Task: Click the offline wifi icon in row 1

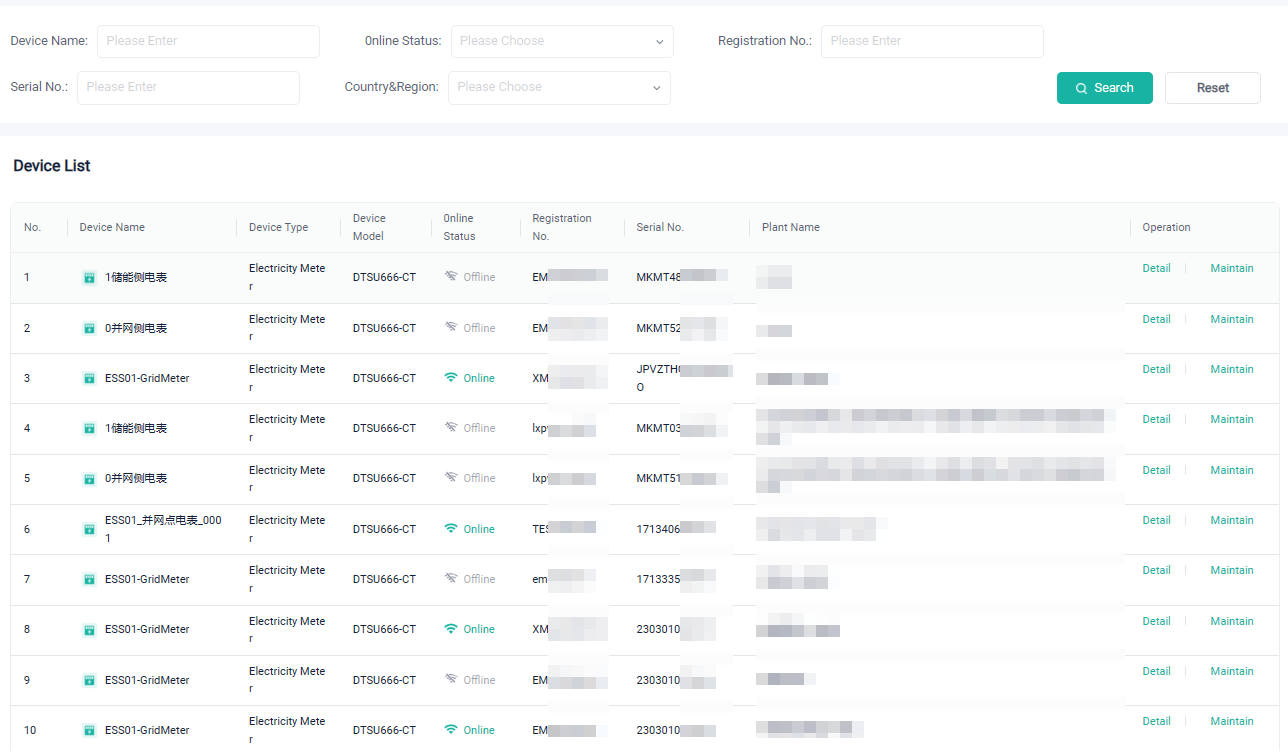Action: [x=451, y=277]
